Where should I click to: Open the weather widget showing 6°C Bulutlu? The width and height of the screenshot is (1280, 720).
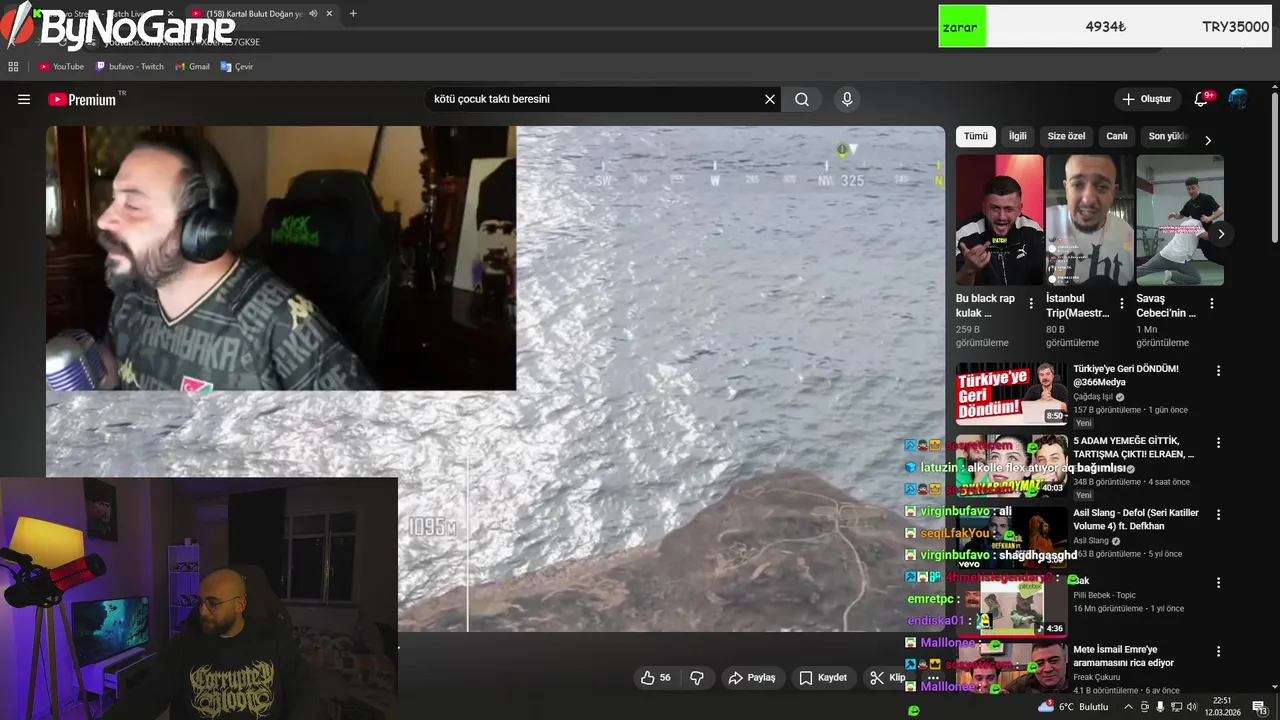coord(1073,707)
